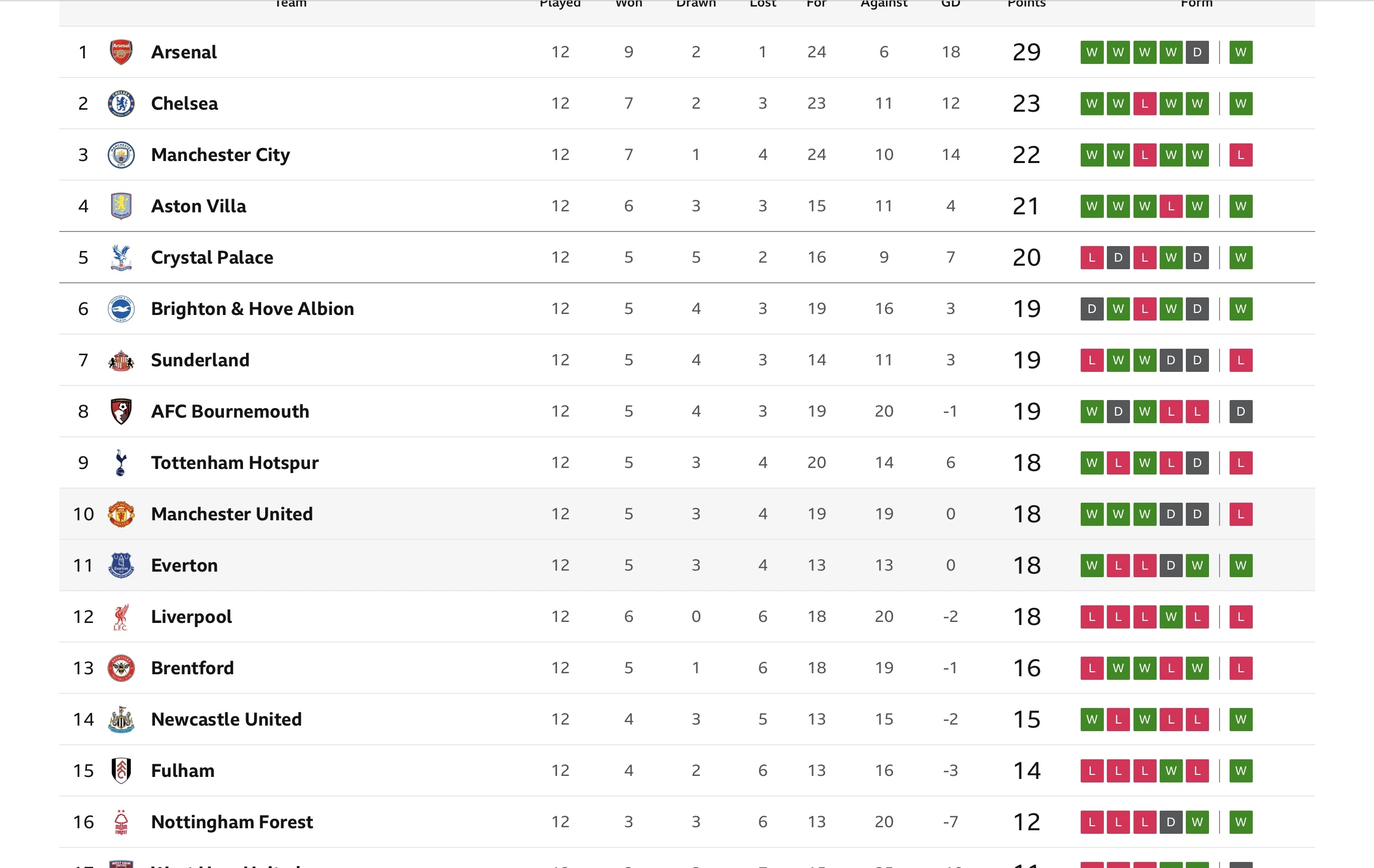Select the Manchester United team name
Viewport: 1374px width, 868px height.
coord(231,514)
